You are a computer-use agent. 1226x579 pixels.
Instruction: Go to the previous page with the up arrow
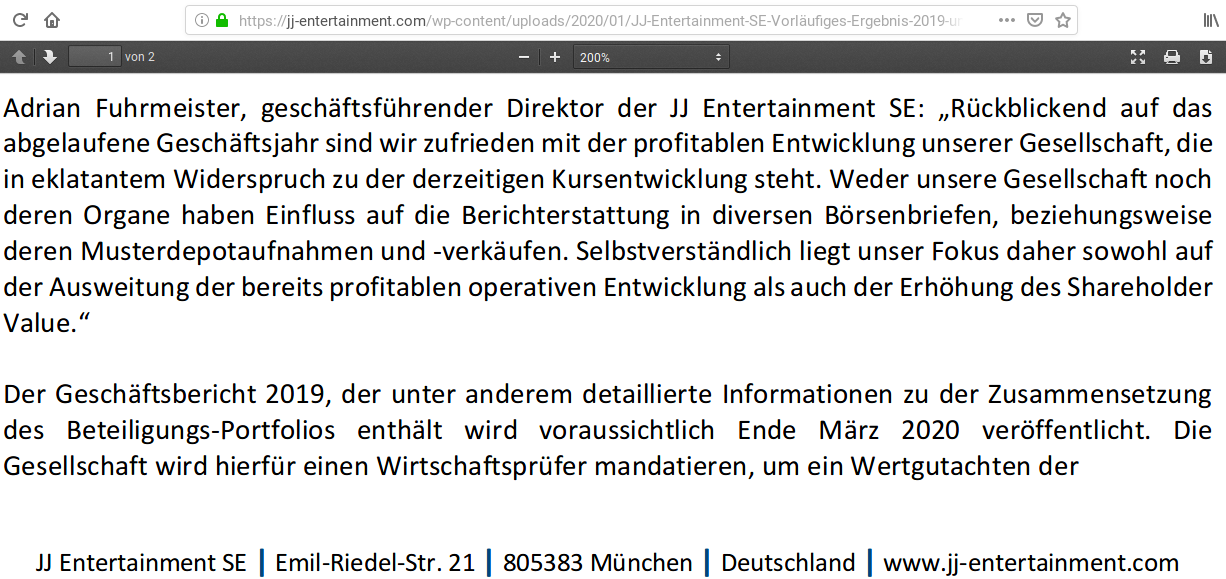click(x=18, y=57)
